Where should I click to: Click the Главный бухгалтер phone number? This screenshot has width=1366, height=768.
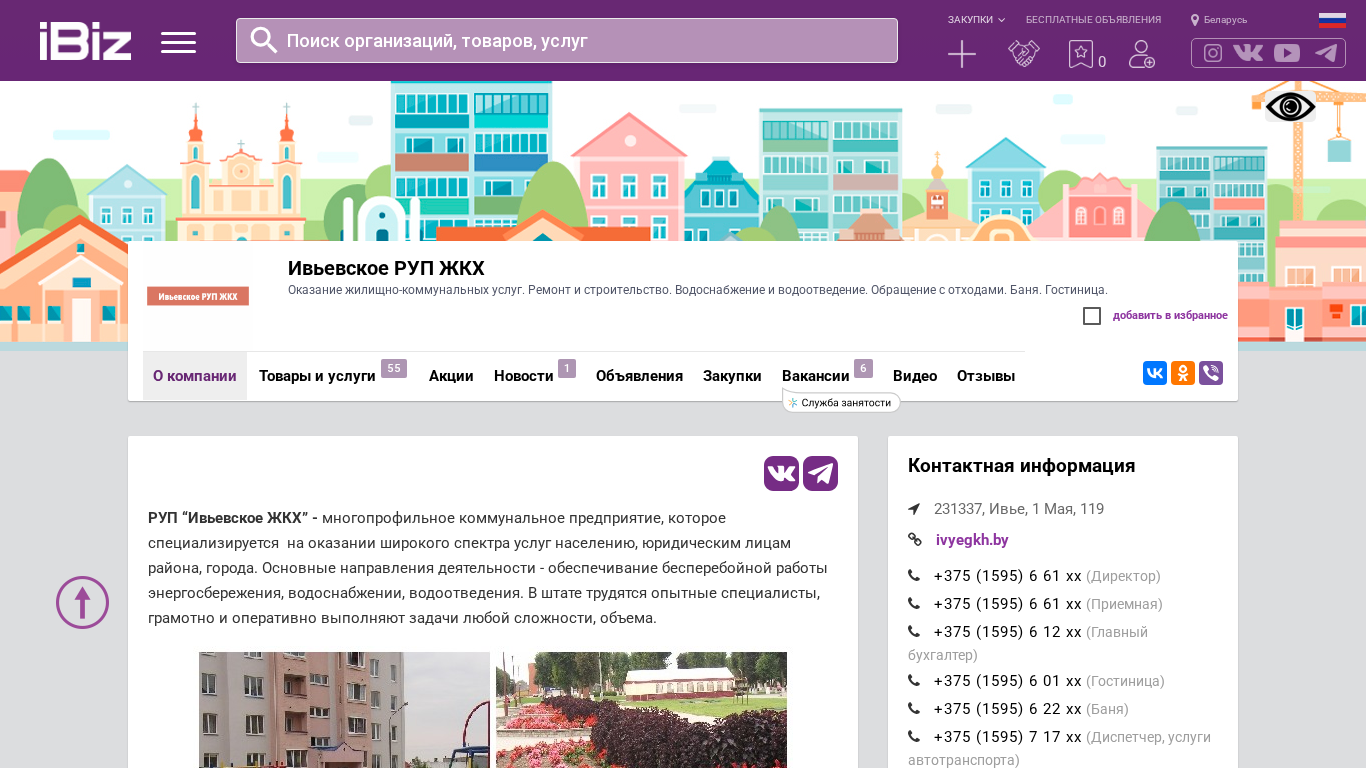click(1007, 632)
